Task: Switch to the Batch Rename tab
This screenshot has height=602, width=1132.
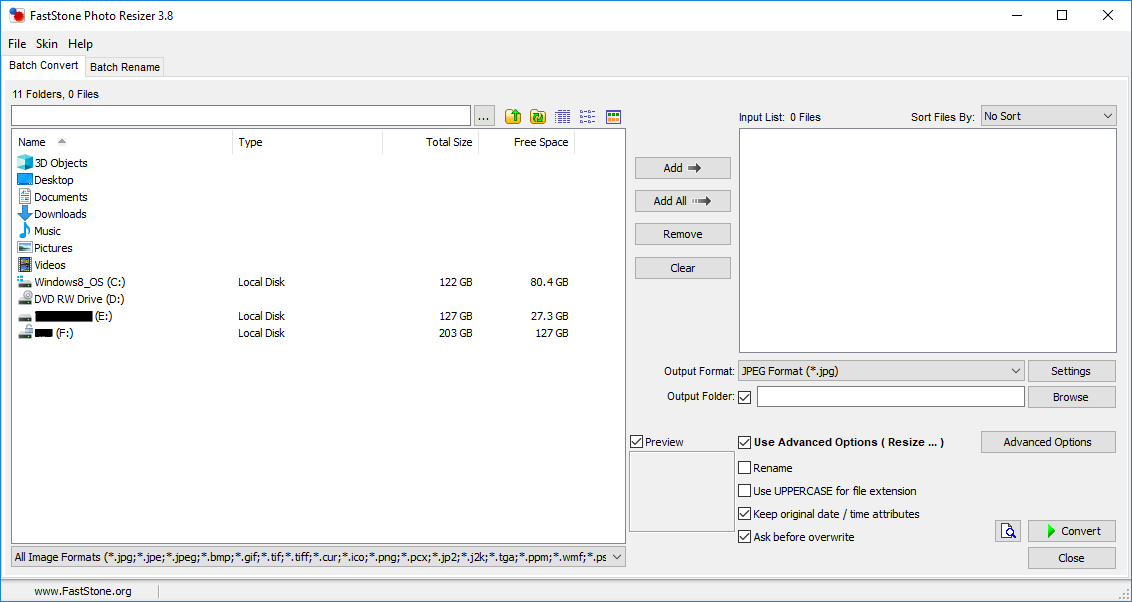Action: point(124,67)
